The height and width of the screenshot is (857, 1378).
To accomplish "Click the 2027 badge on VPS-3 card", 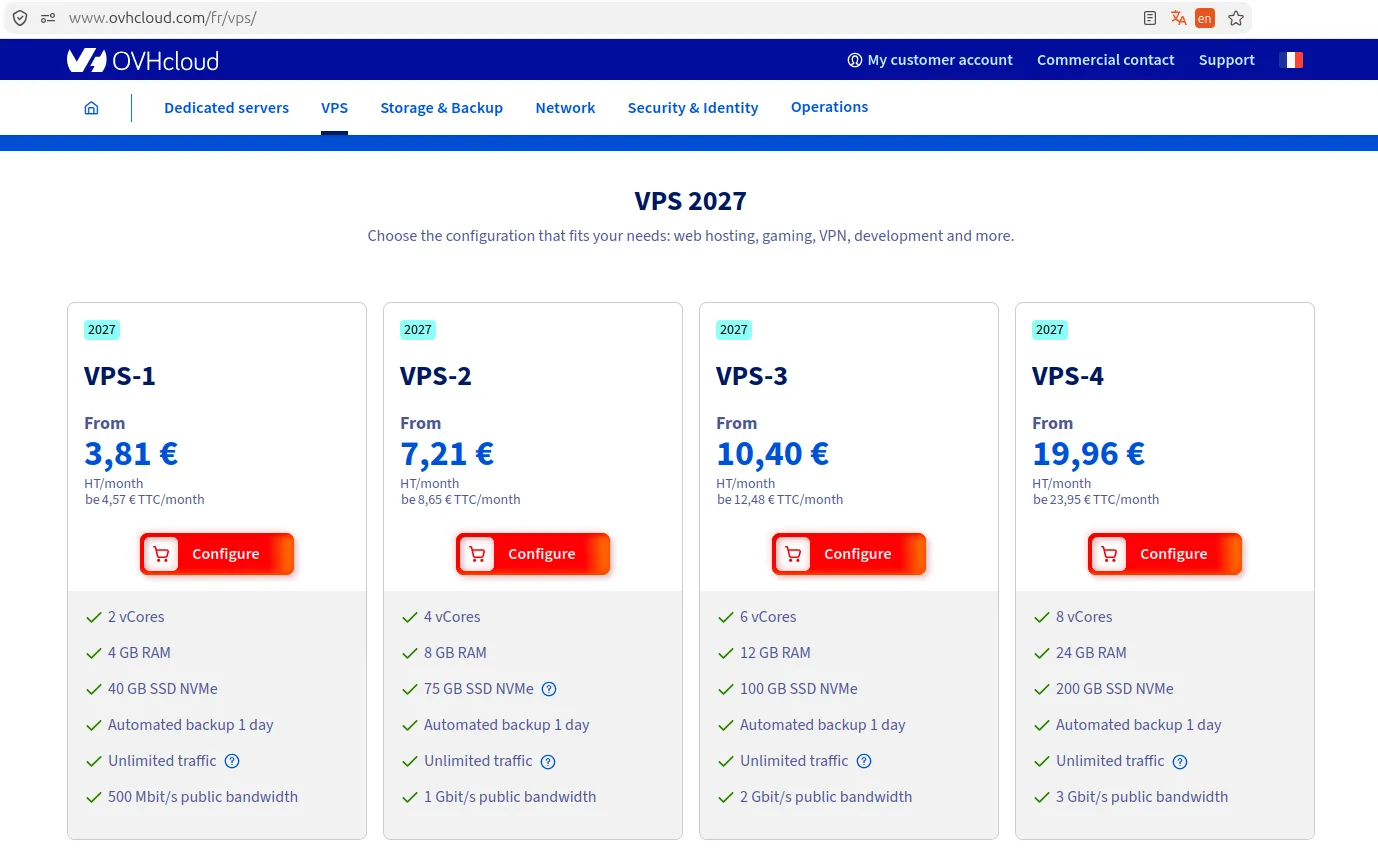I will coord(733,330).
